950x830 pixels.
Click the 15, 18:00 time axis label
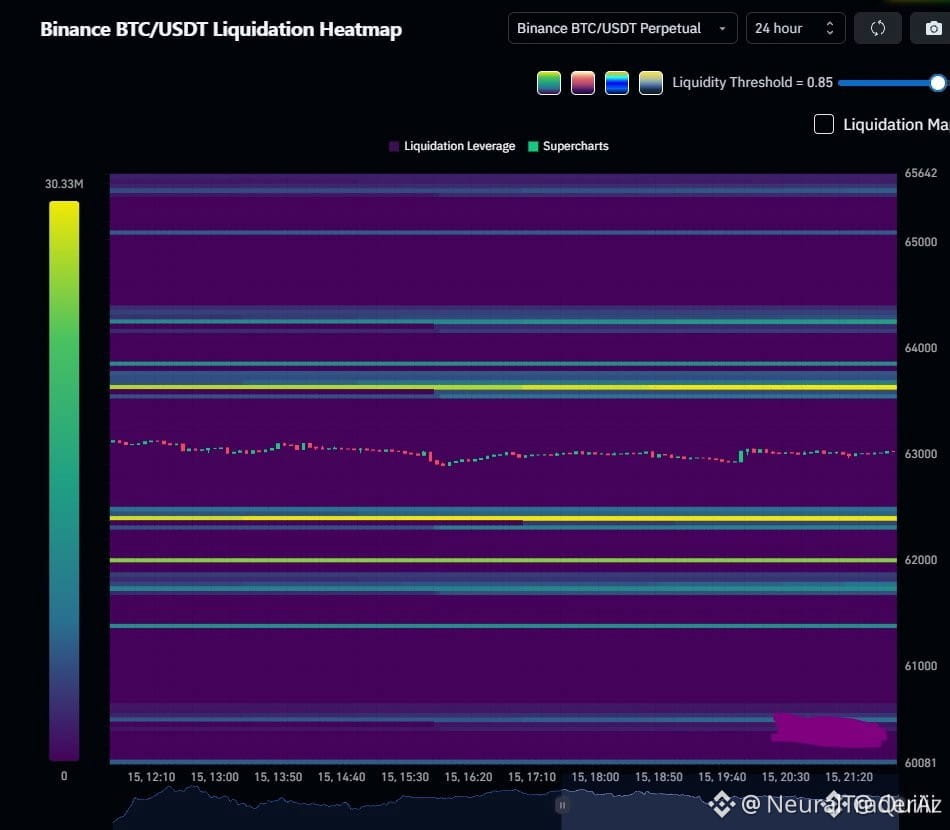coord(595,777)
